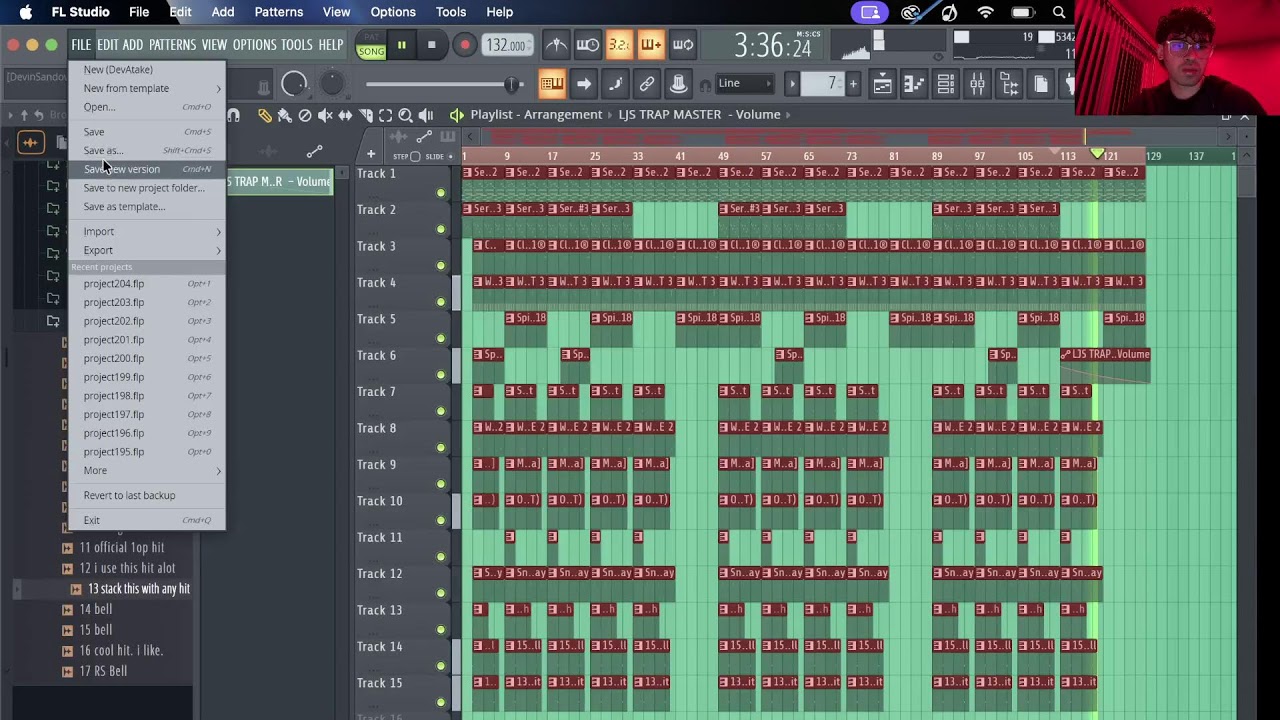
Task: Select the Mute tool in playlist
Action: 325,116
